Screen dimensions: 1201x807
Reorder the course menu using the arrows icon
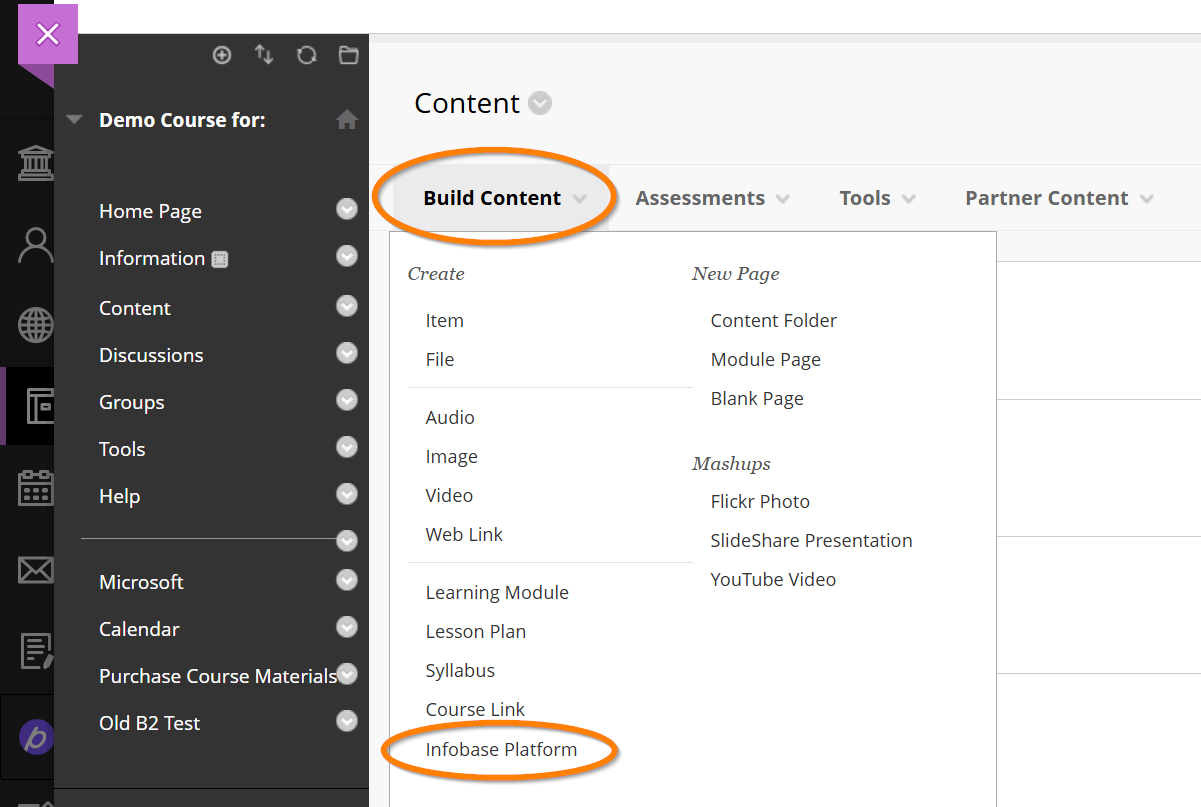[x=264, y=55]
